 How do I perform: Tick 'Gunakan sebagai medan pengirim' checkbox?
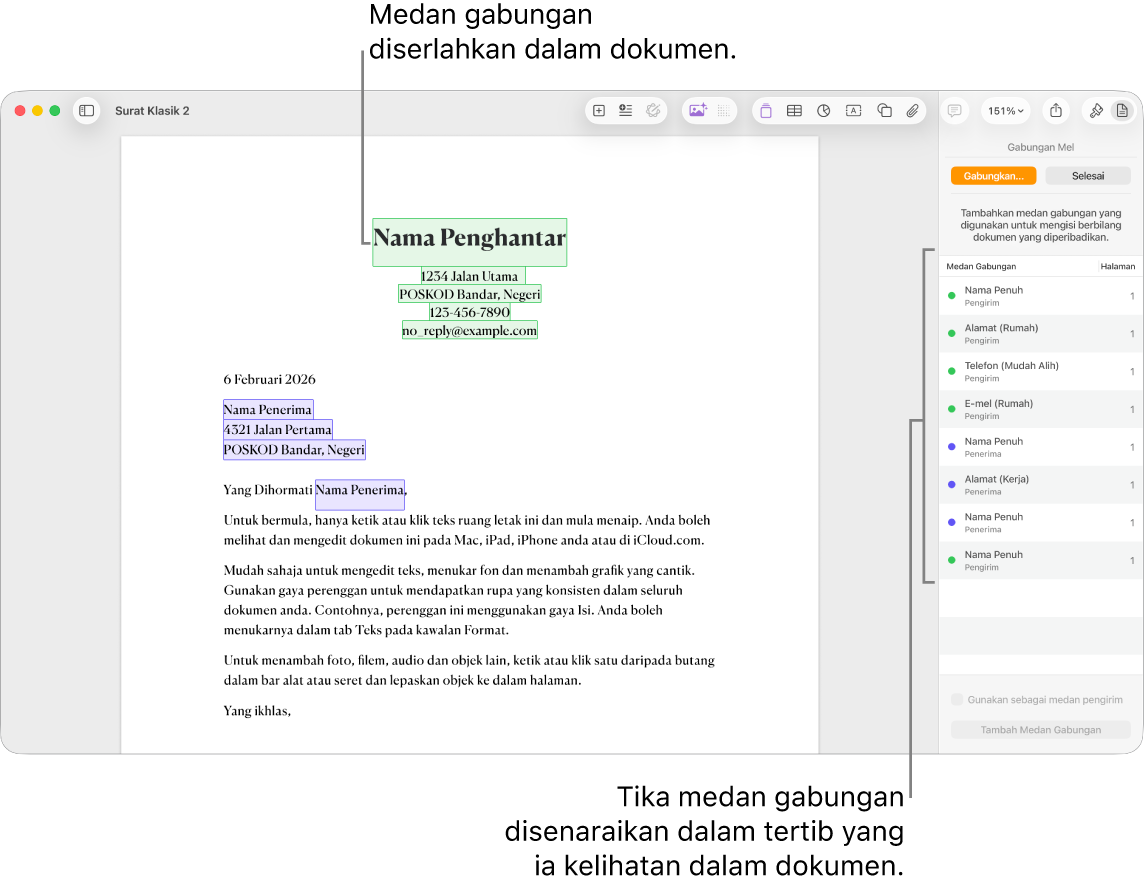[x=957, y=700]
